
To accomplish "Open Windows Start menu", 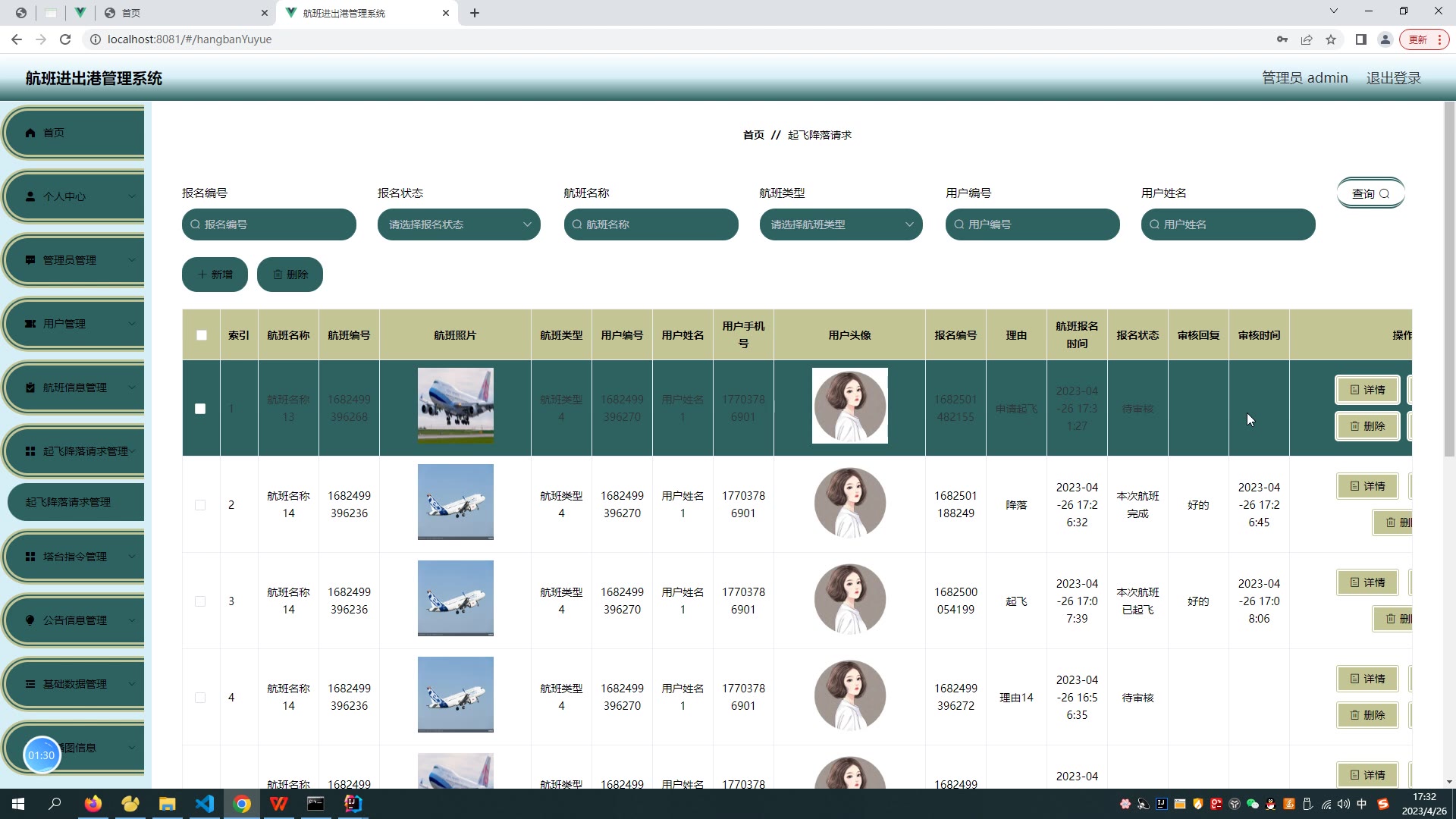I will (18, 804).
